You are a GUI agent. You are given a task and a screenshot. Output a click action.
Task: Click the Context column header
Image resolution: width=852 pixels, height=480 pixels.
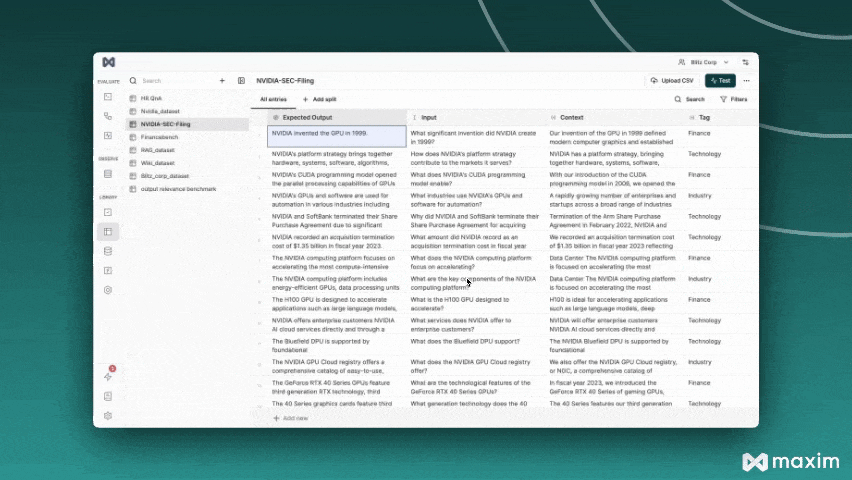(x=614, y=117)
